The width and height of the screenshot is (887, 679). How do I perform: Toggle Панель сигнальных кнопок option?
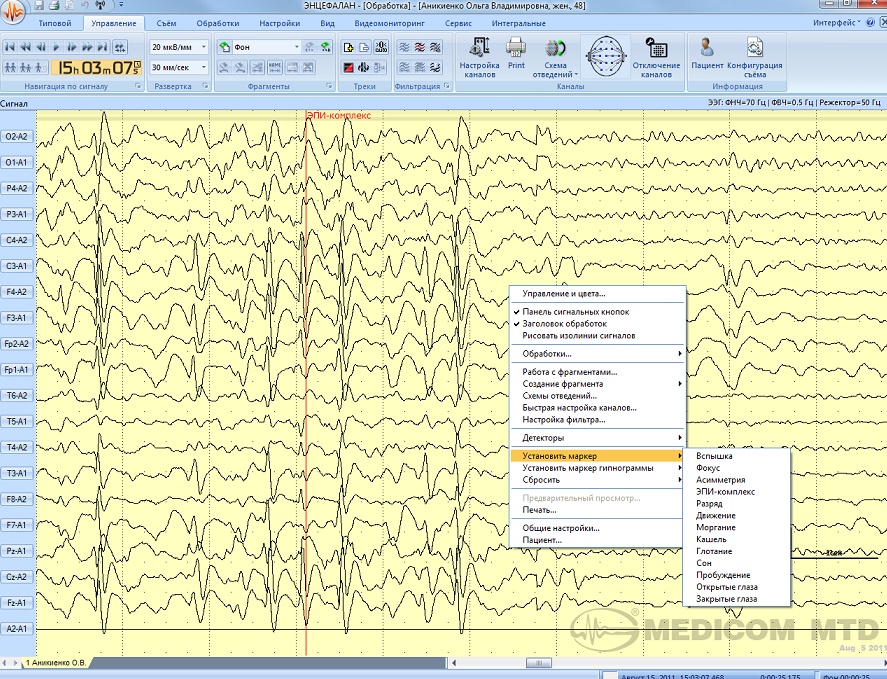pyautogui.click(x=575, y=312)
